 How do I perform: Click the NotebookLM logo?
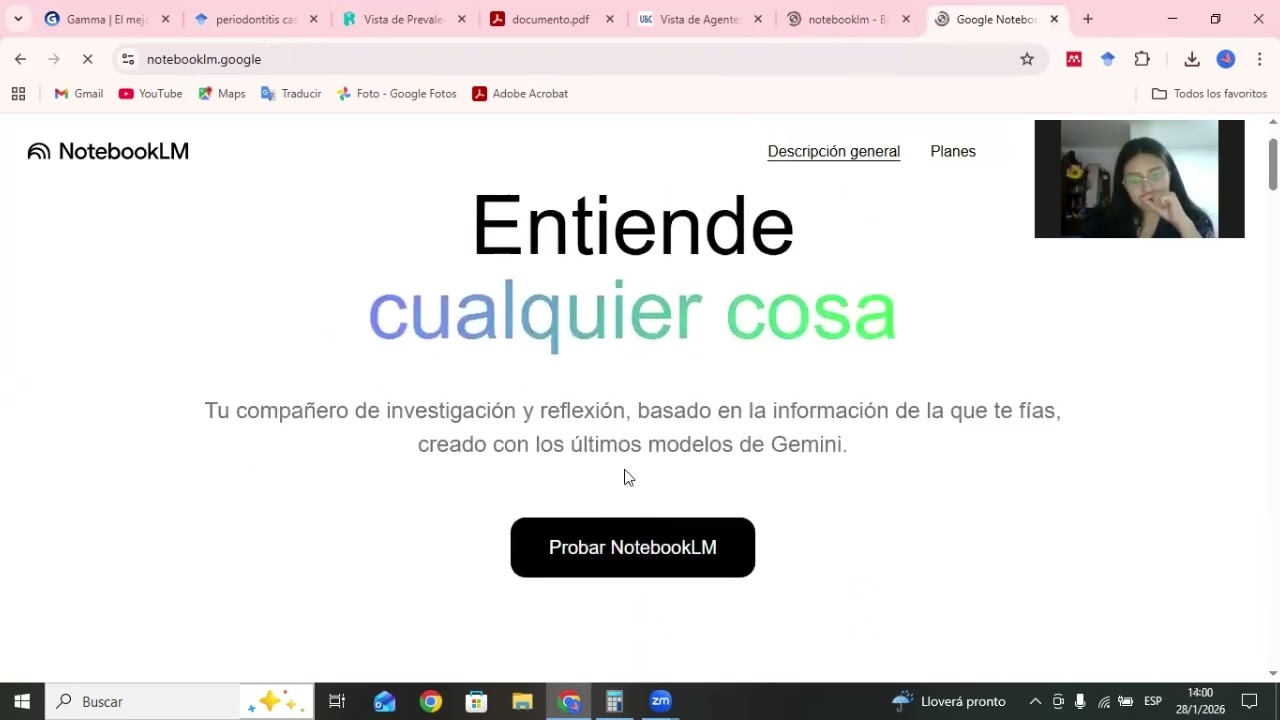click(x=108, y=151)
